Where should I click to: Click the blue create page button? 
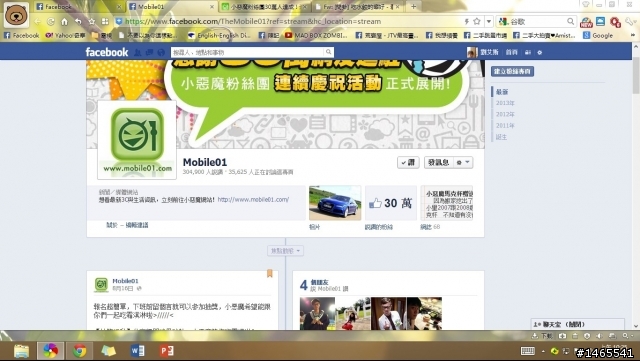tap(512, 71)
